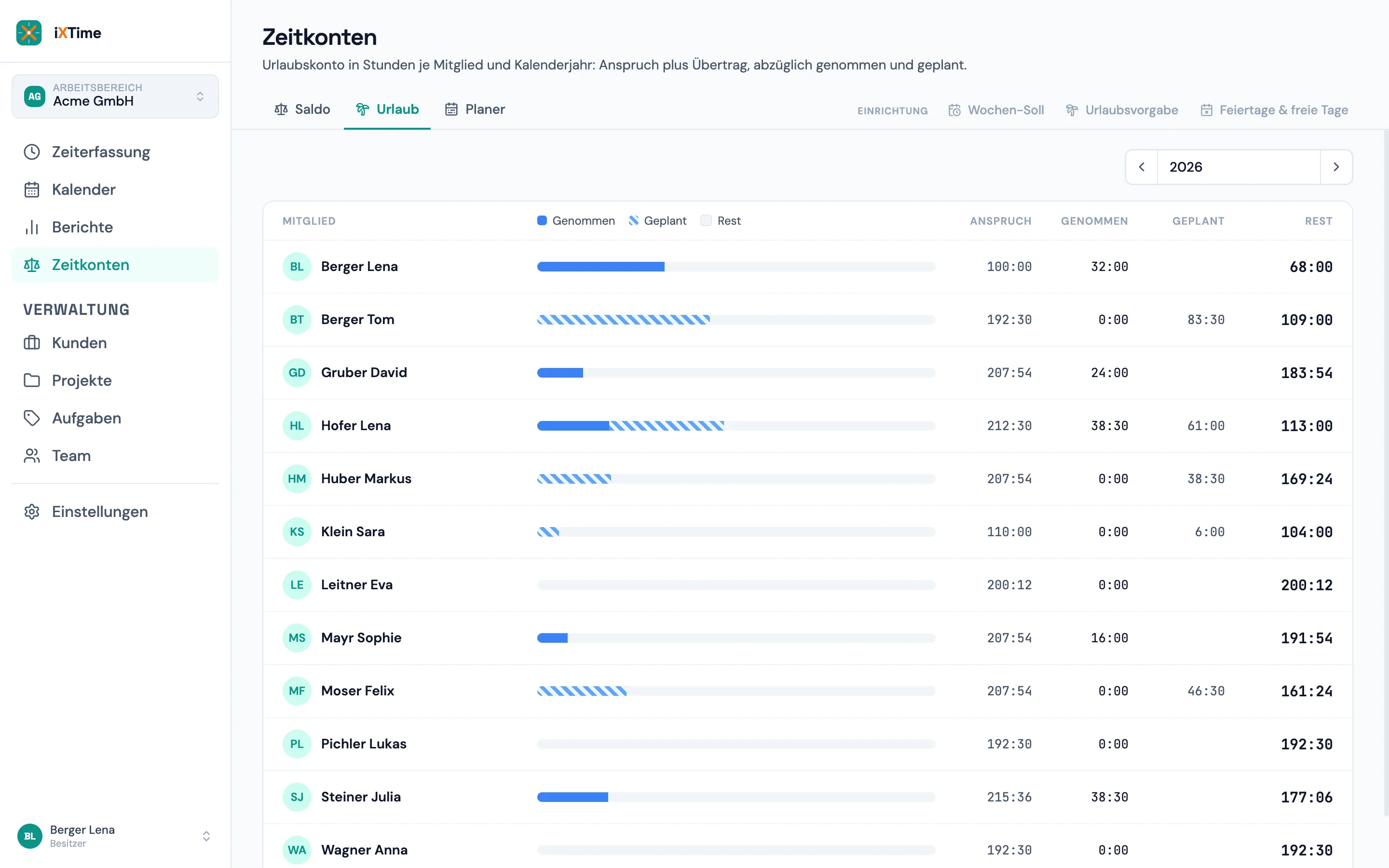Select the Huber Markus member name
This screenshot has height=868, width=1389.
pyautogui.click(x=366, y=479)
